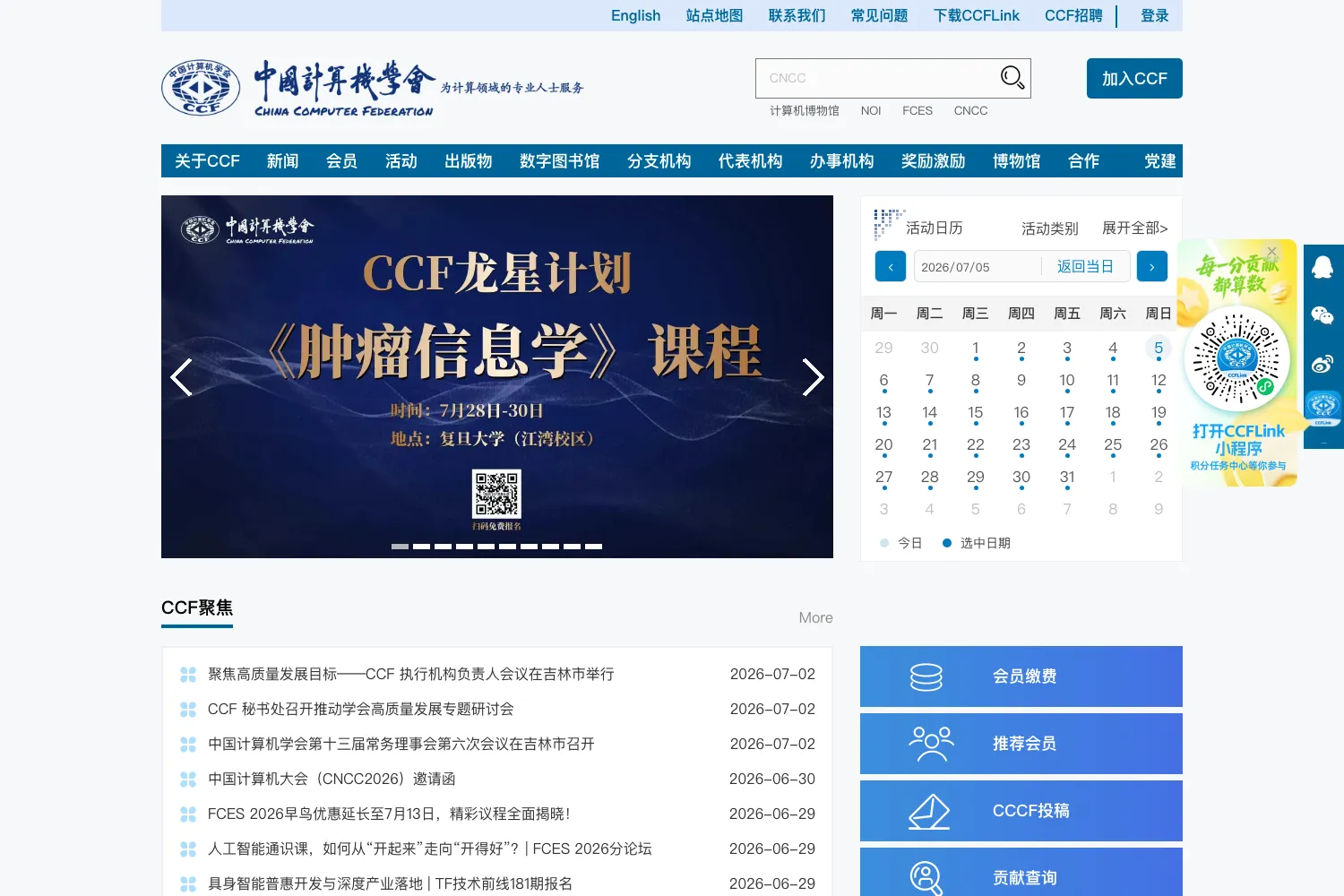
Task: Click 下载CCFLink in the top bar
Action: click(977, 15)
